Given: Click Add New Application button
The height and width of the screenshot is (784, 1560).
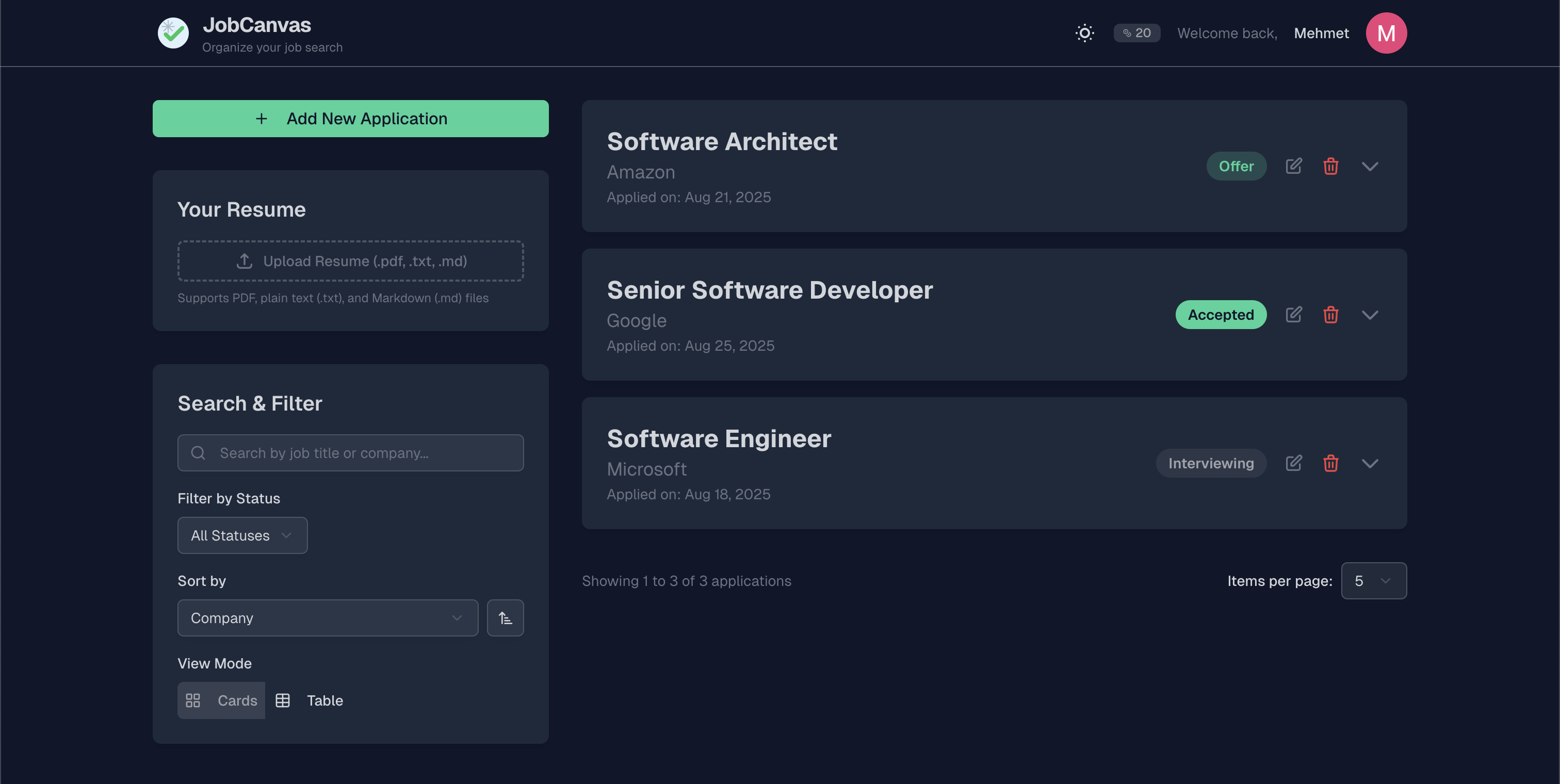Looking at the screenshot, I should click(350, 119).
